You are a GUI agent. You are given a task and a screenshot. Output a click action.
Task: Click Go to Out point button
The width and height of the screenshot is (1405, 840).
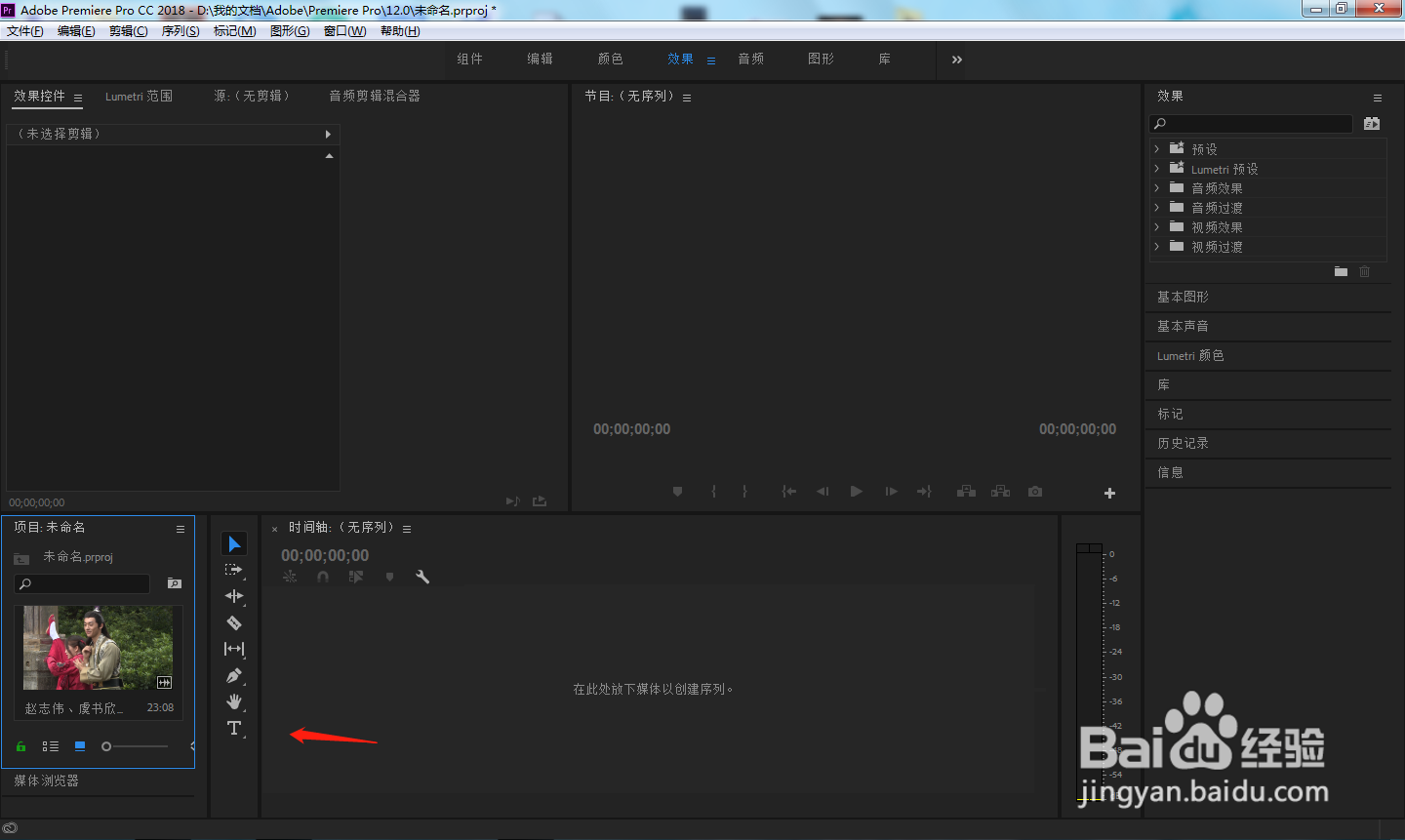pyautogui.click(x=924, y=492)
